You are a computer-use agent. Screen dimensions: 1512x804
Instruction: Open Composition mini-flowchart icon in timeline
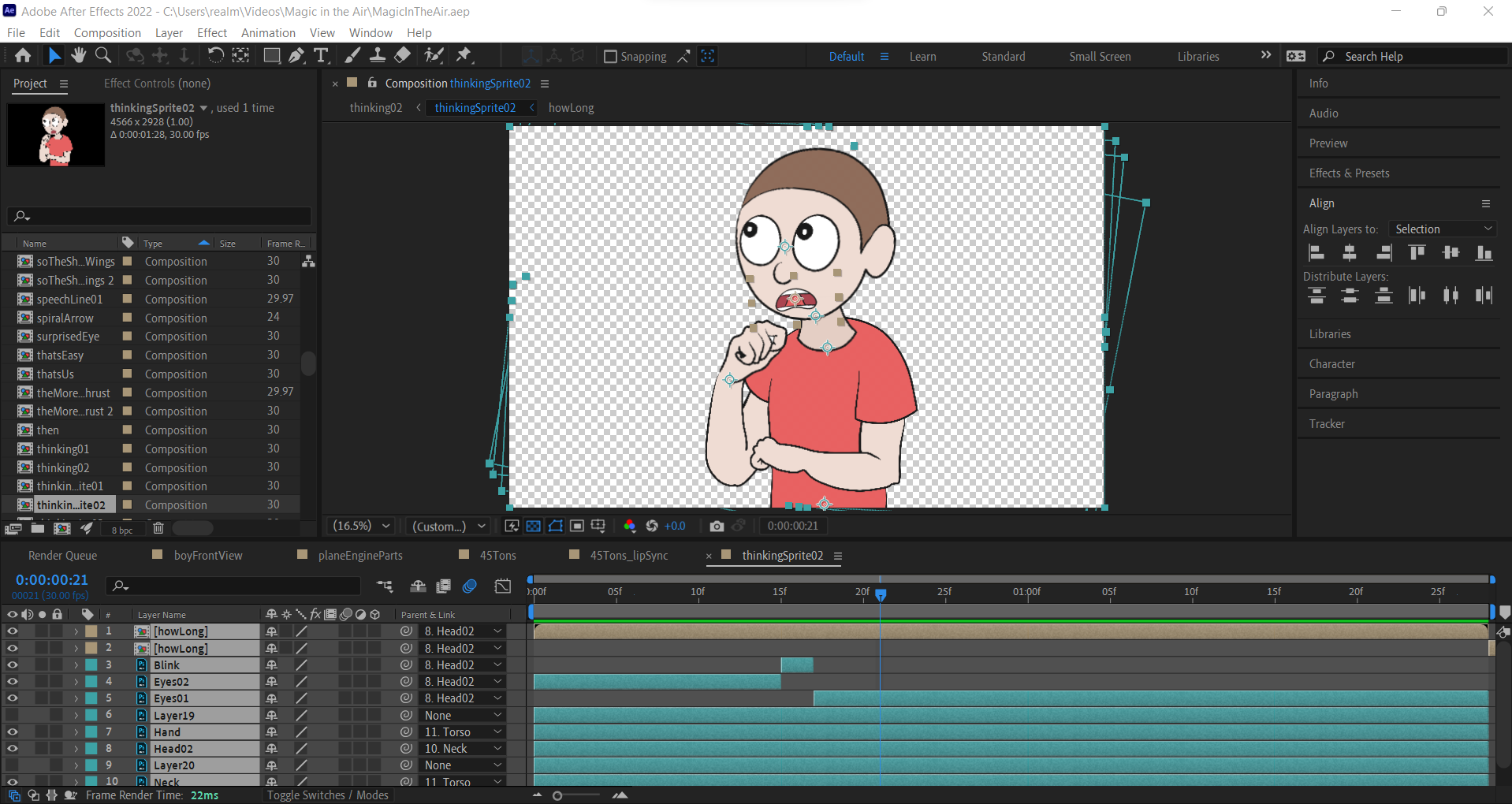point(385,586)
